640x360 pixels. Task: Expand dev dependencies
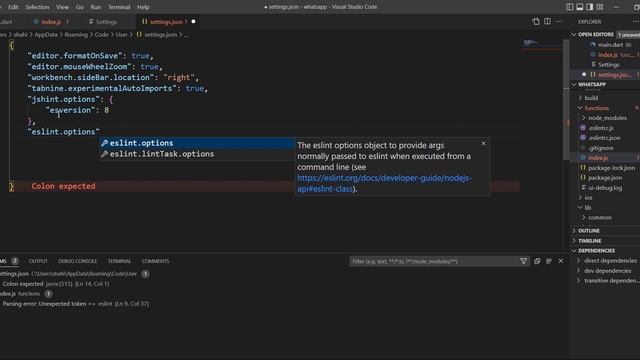coord(607,271)
